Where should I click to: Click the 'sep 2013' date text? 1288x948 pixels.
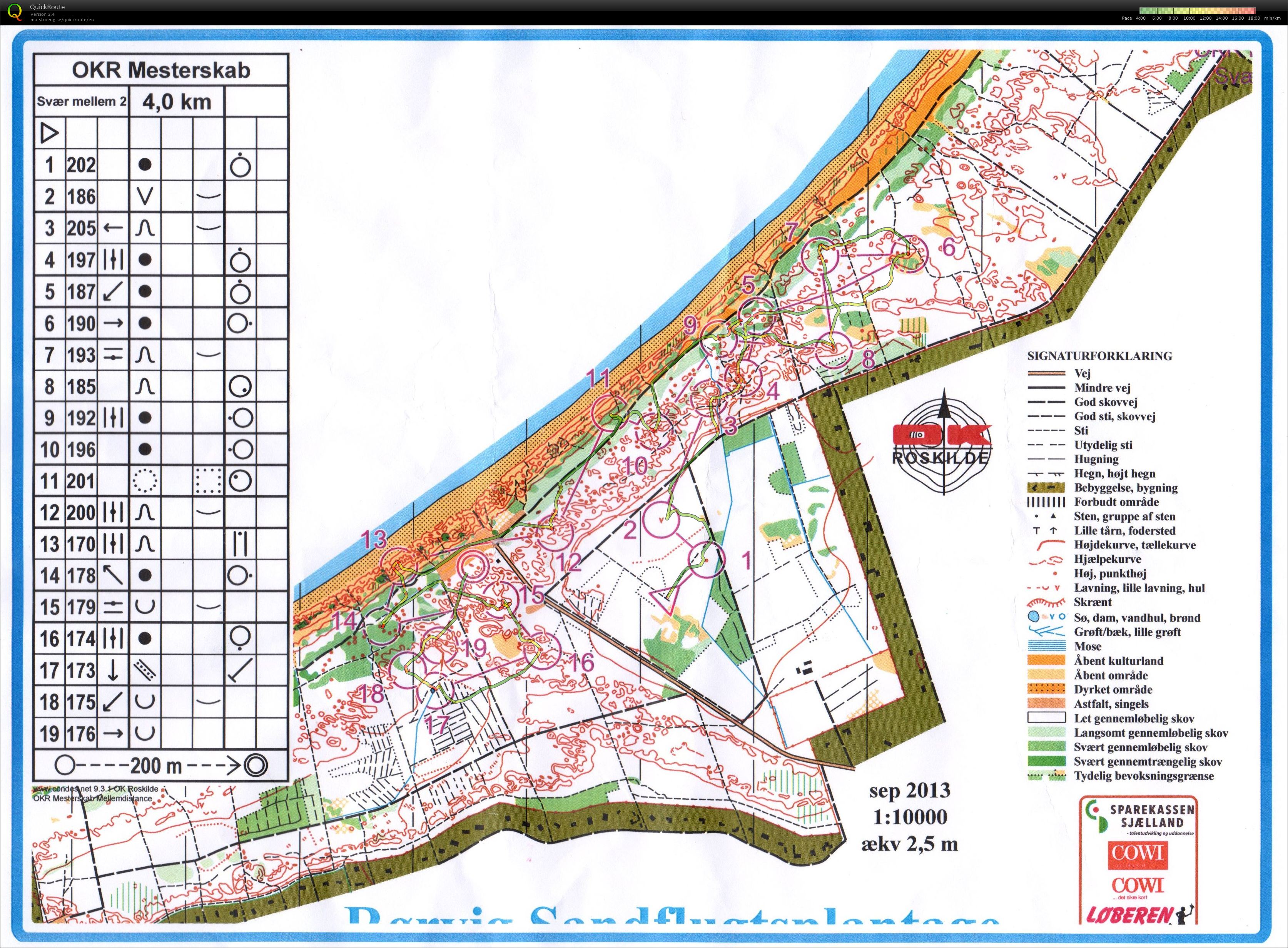(x=910, y=791)
